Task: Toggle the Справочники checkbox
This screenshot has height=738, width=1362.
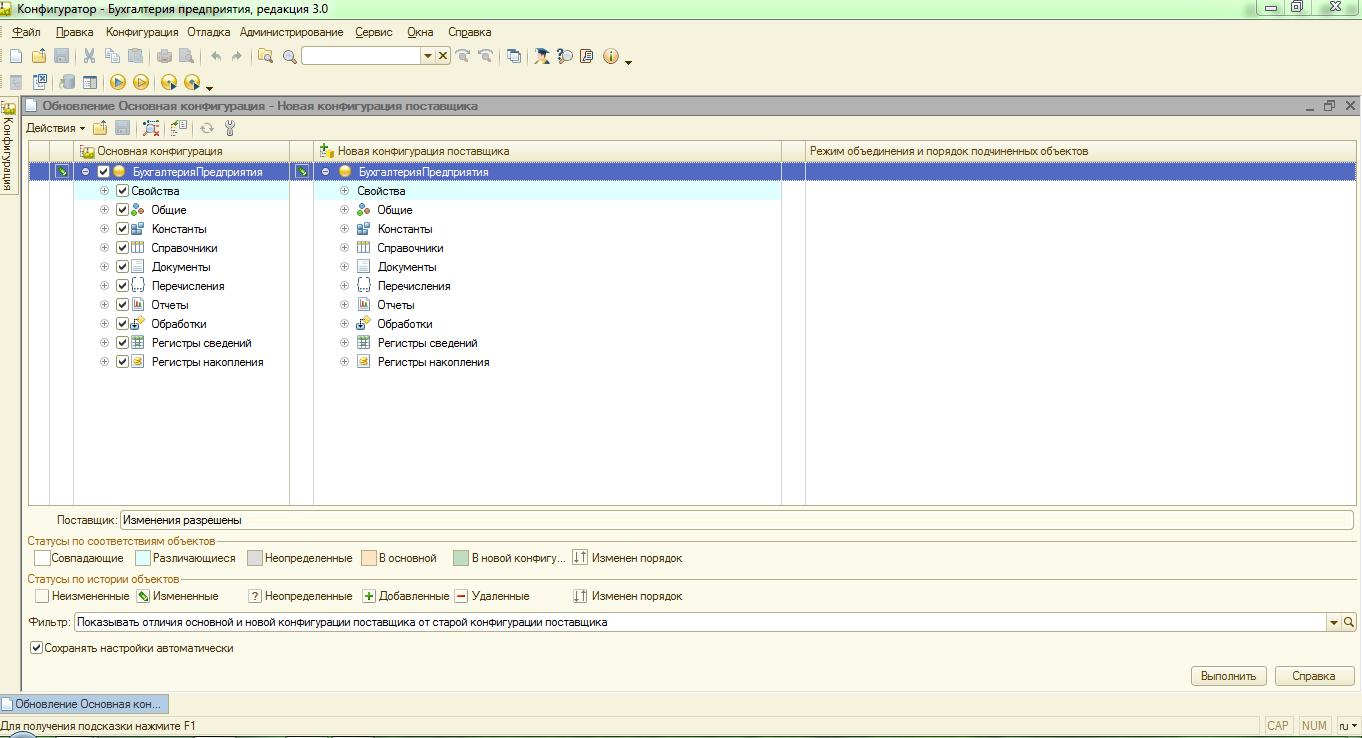Action: coord(122,248)
